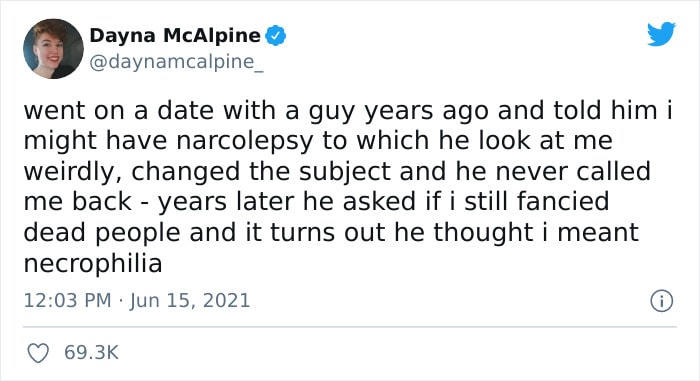Click the Jun 15, 2021 date
Viewport: 700px width, 381px height.
click(x=190, y=300)
